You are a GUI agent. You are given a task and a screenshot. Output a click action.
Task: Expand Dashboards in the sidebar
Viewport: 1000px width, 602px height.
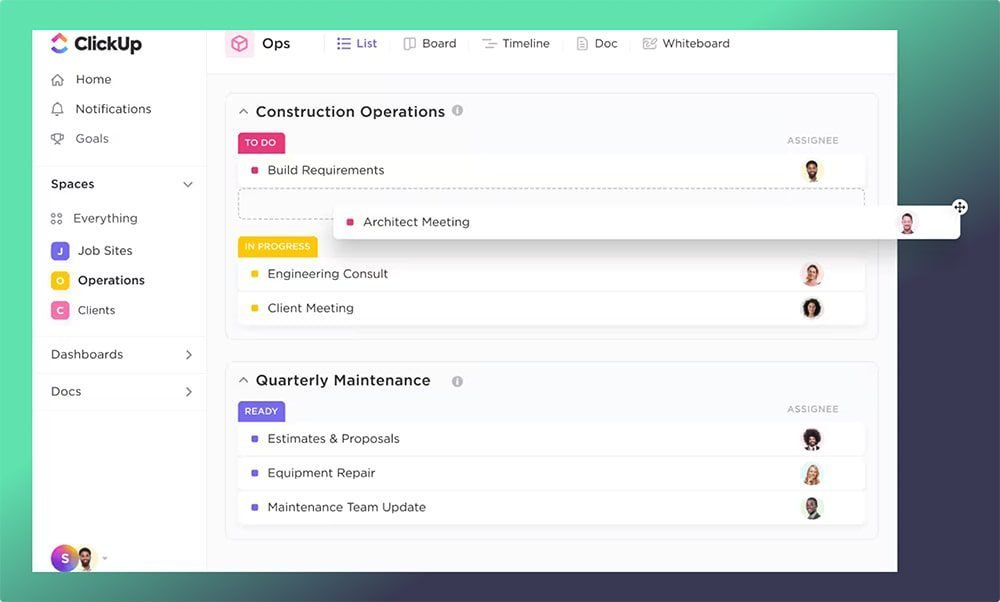(x=188, y=354)
